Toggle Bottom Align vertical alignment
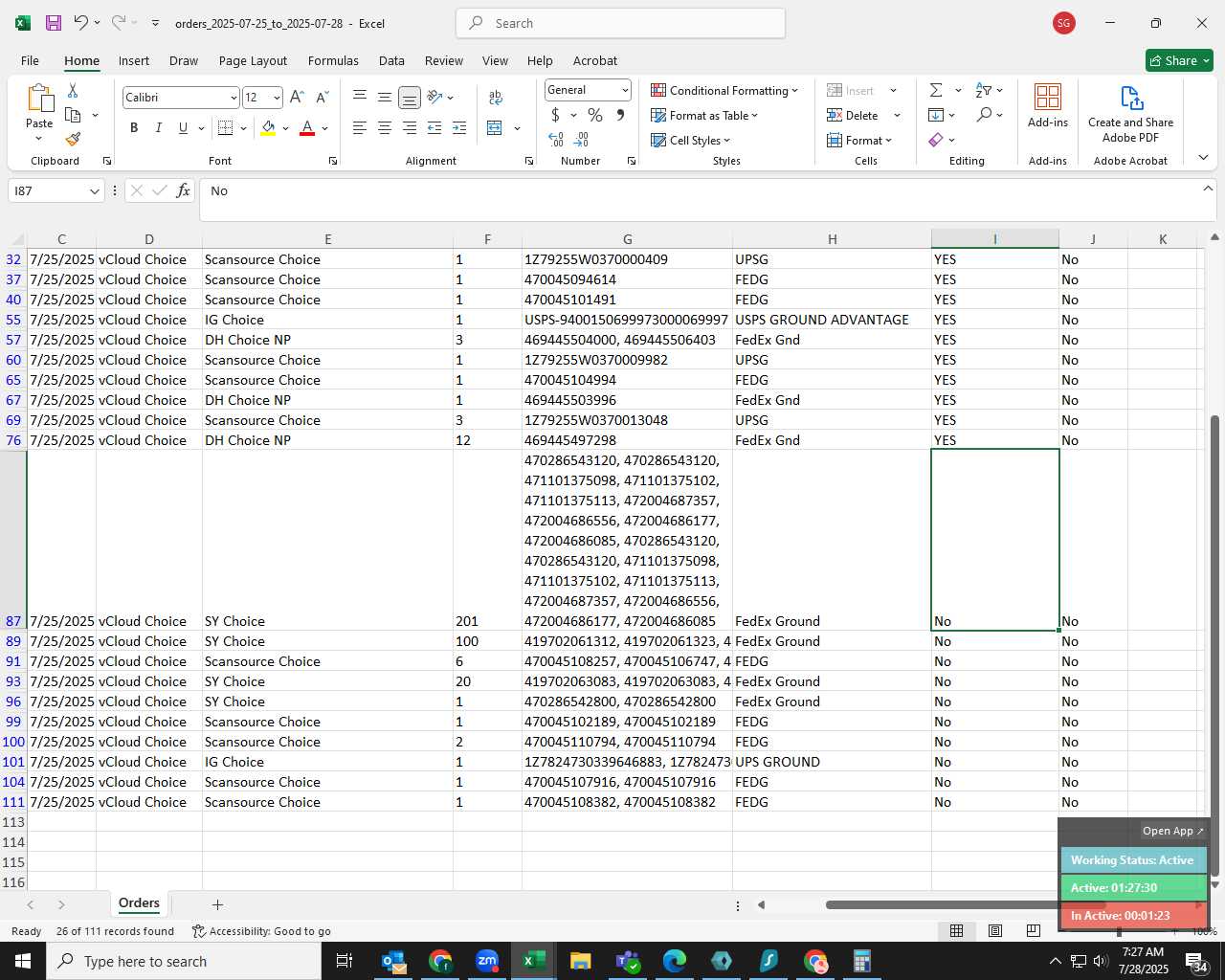 pos(409,97)
